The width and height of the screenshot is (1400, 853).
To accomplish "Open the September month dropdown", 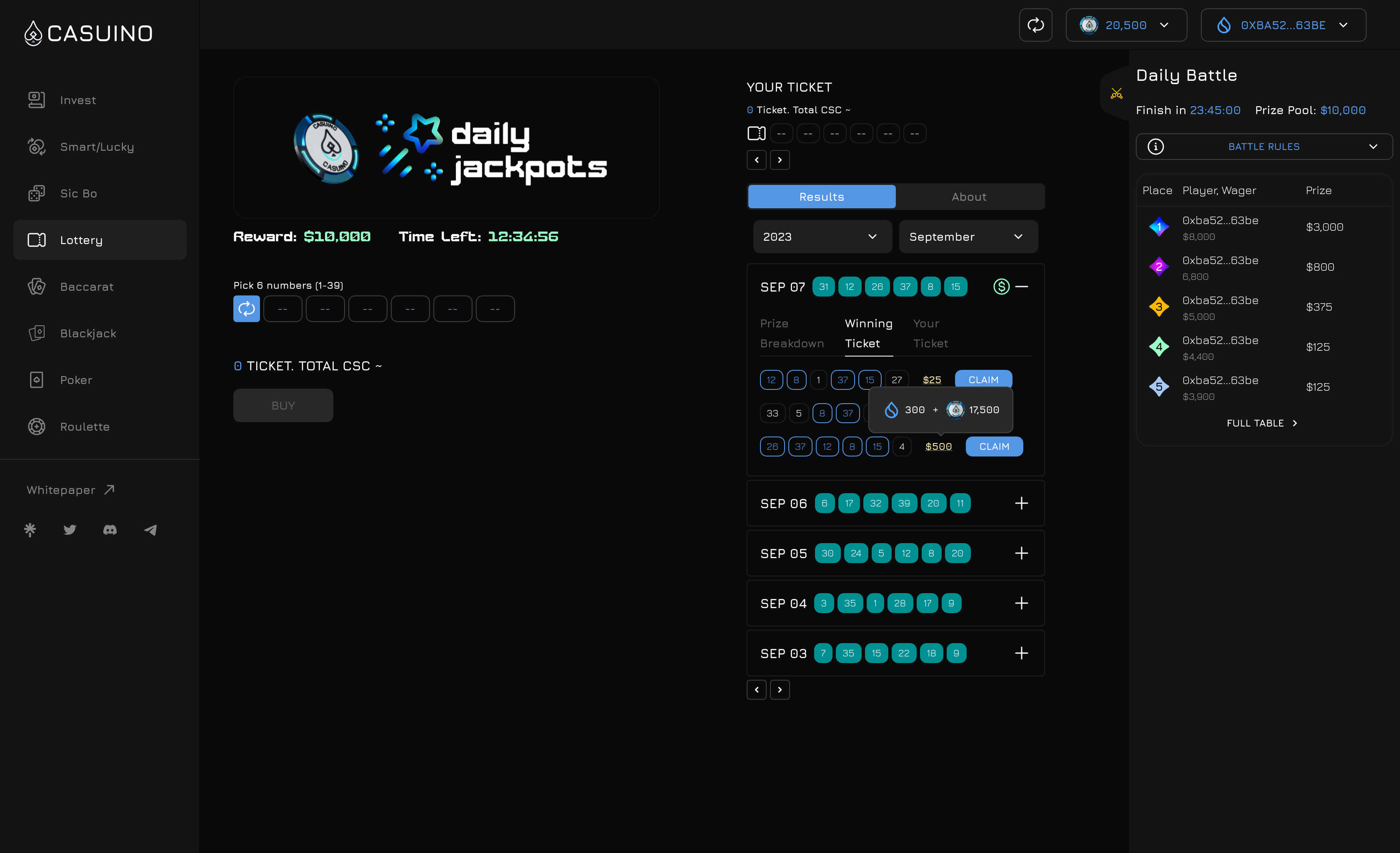I will click(x=967, y=237).
